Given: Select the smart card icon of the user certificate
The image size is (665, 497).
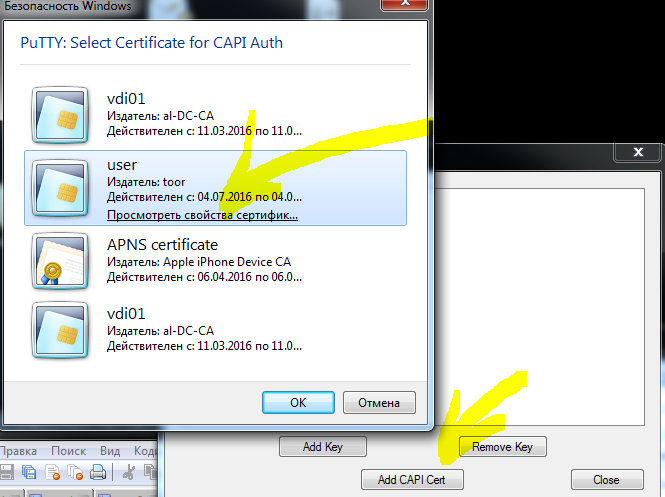Looking at the screenshot, I should [x=60, y=188].
